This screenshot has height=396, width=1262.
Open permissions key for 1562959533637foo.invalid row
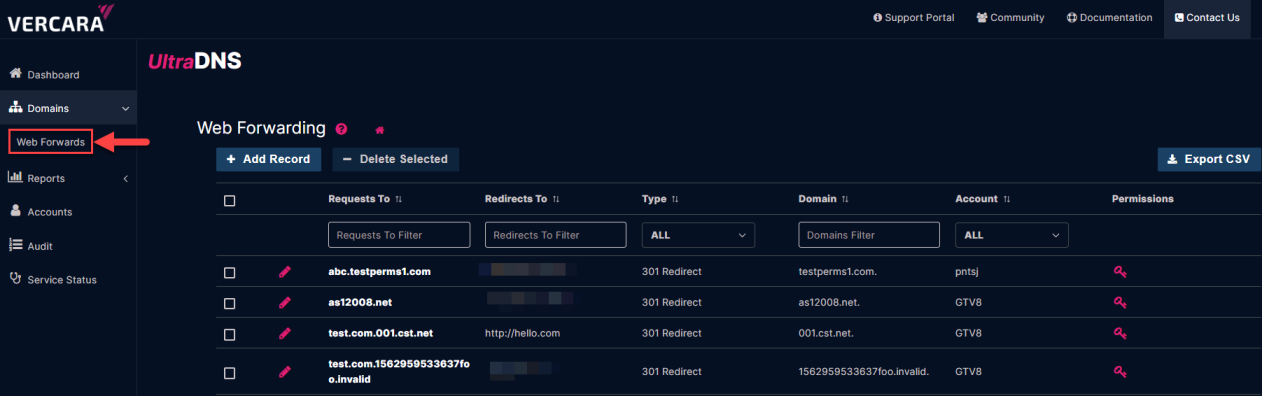(1120, 372)
